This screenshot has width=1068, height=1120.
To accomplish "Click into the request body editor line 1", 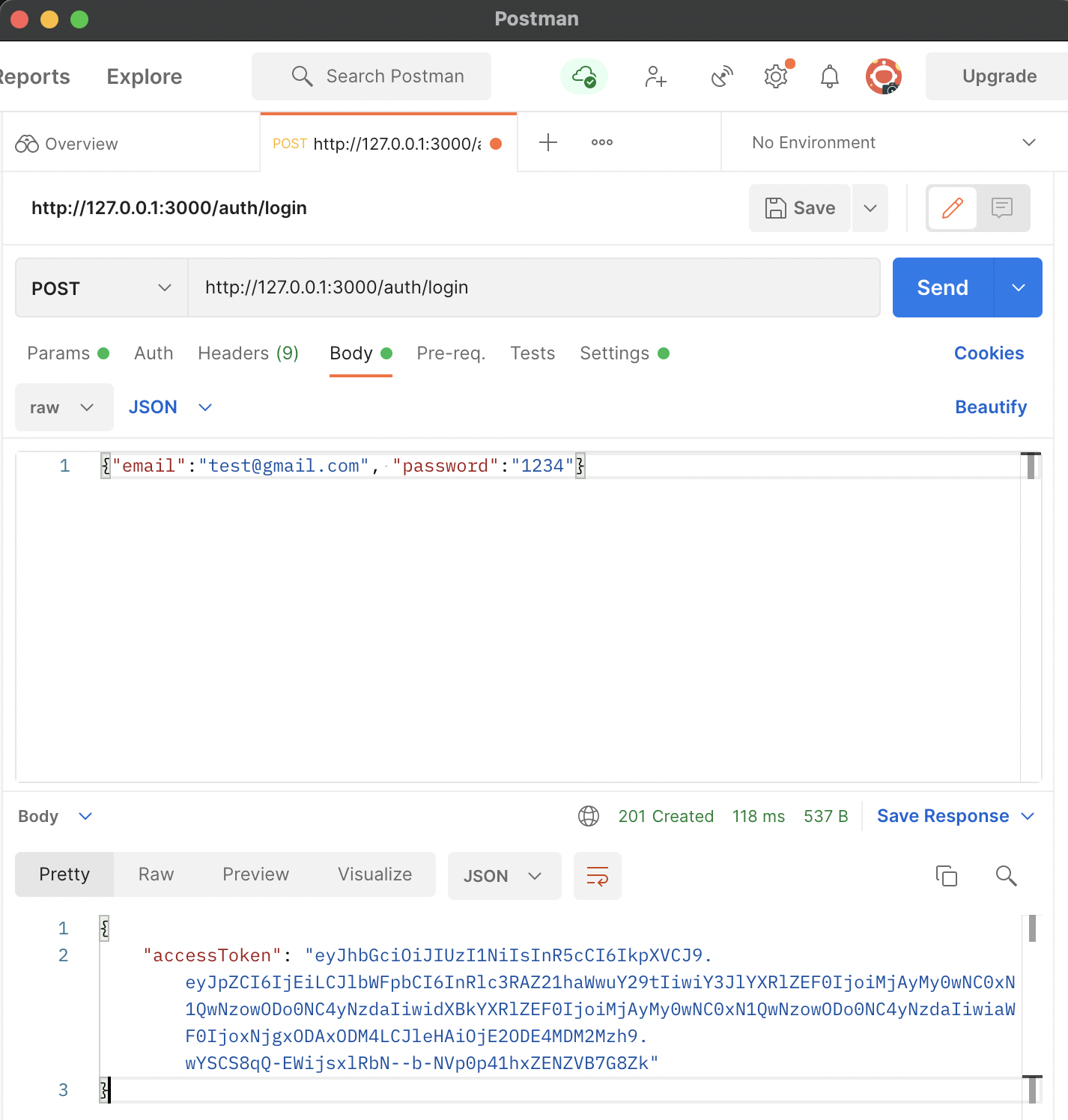I will pos(559,466).
